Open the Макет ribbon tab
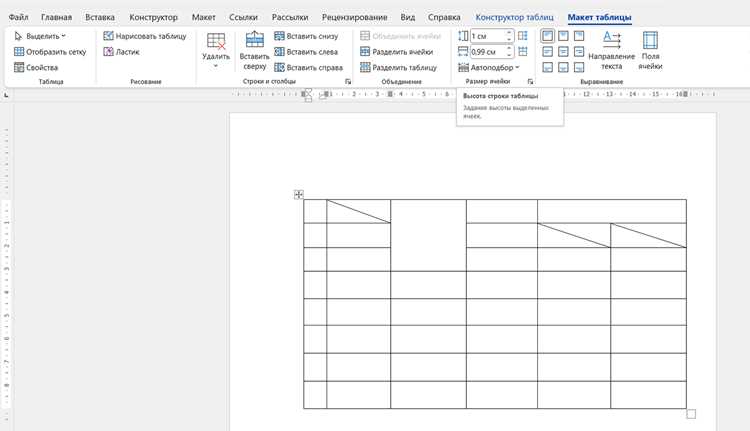750x431 pixels. (203, 17)
